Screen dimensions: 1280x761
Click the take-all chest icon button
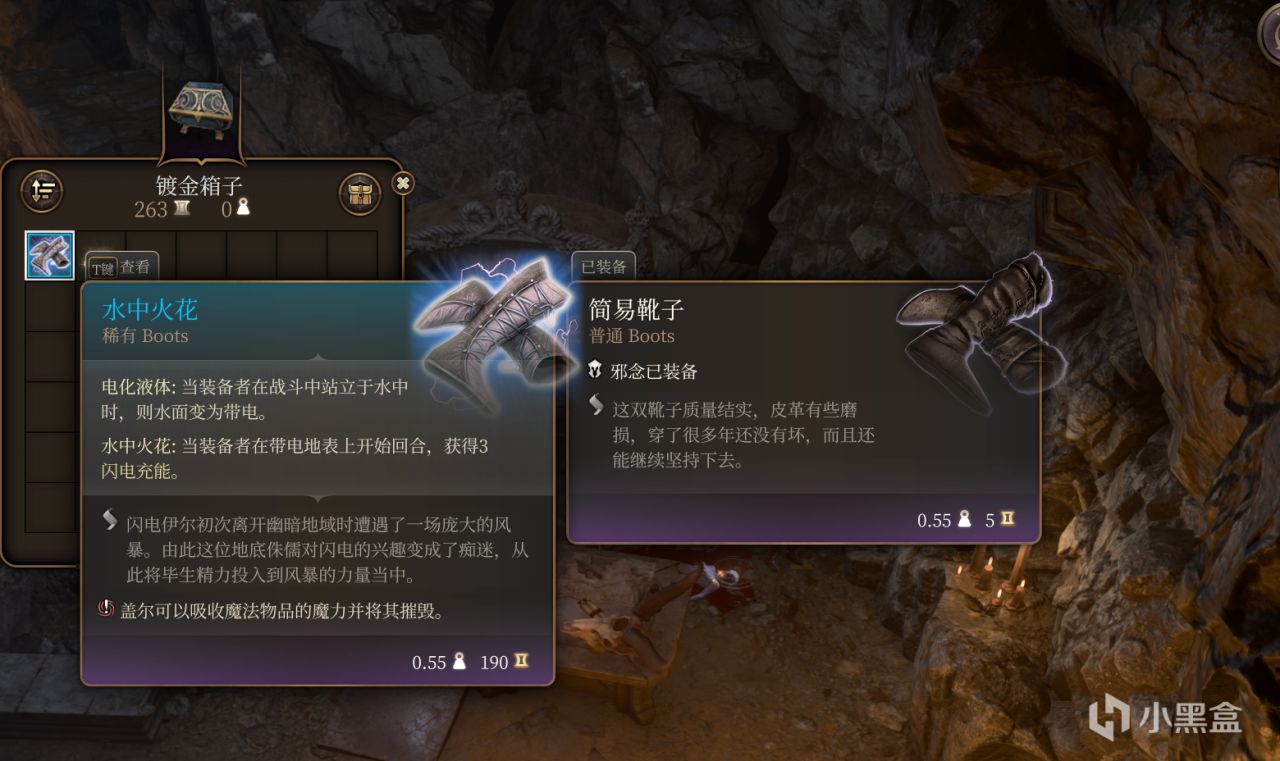(360, 193)
